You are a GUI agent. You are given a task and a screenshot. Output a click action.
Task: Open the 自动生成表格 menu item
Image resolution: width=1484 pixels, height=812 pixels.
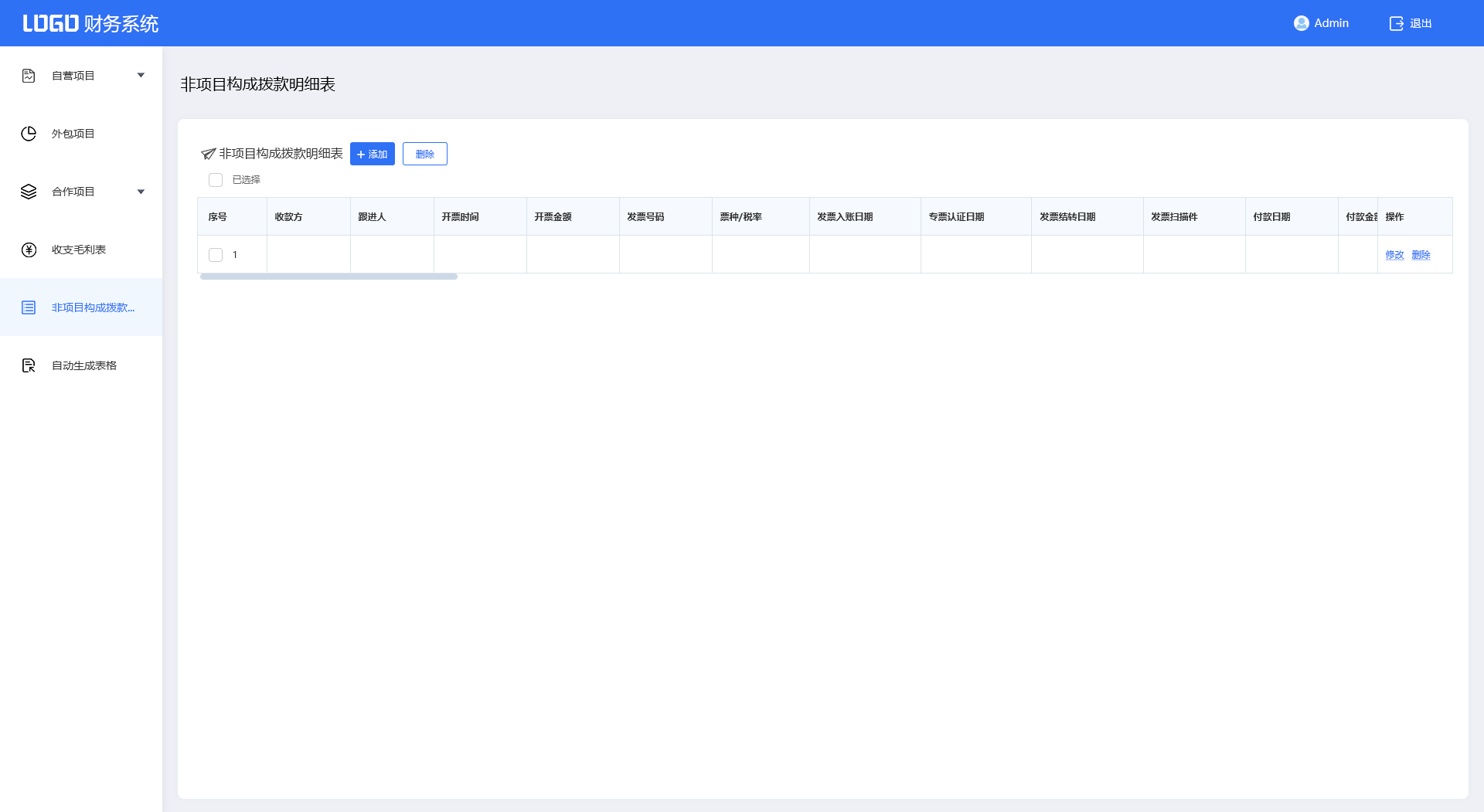click(84, 365)
